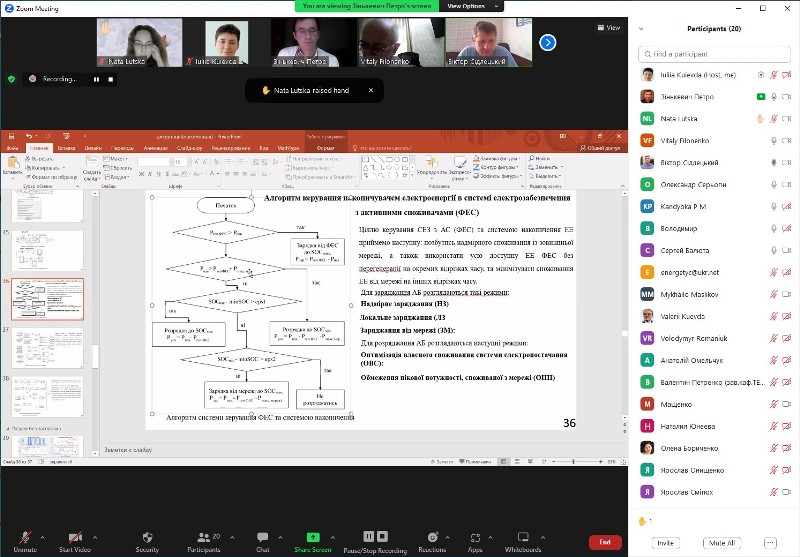Click raised hand count at panel bottom

[x=645, y=521]
